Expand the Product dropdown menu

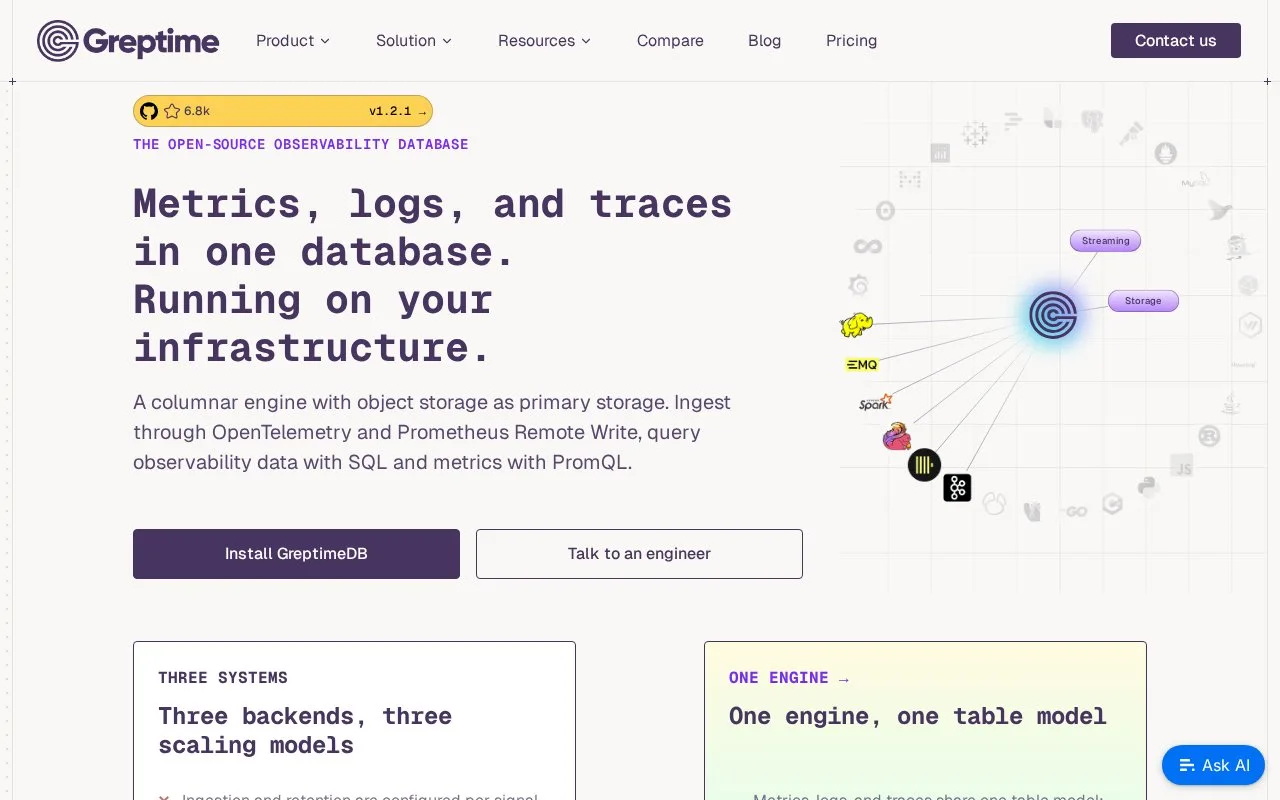click(x=293, y=41)
